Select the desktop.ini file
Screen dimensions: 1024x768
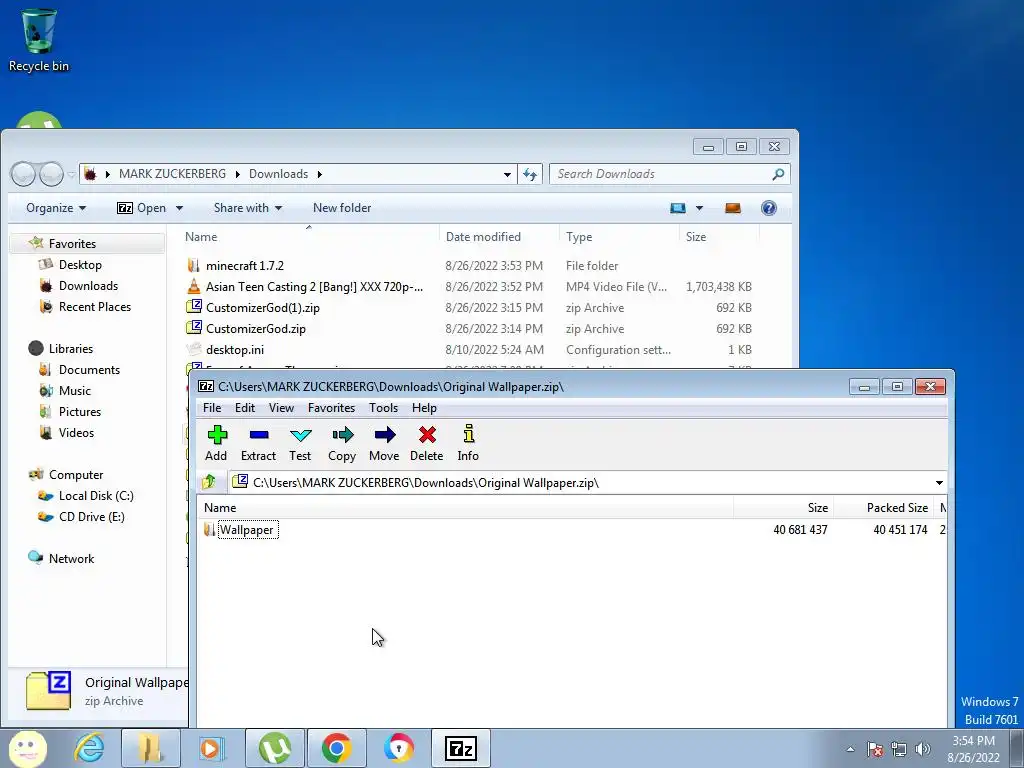click(x=234, y=349)
